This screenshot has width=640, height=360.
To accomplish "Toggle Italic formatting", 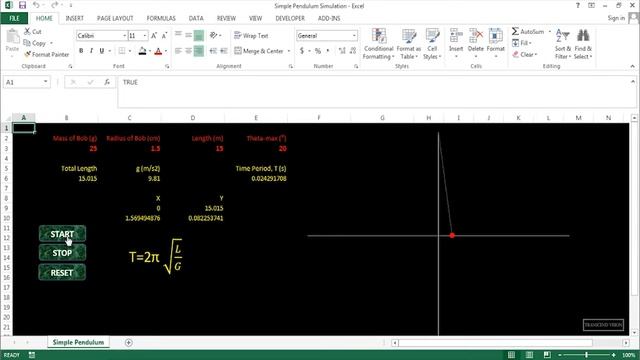I will click(91, 51).
